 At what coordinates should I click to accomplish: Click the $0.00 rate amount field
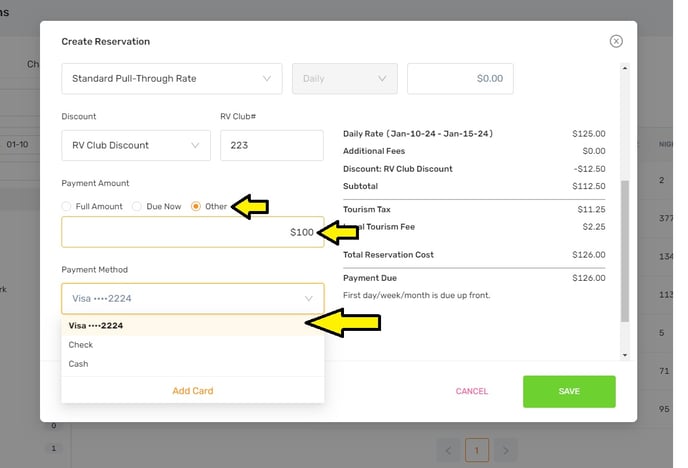[x=460, y=78]
